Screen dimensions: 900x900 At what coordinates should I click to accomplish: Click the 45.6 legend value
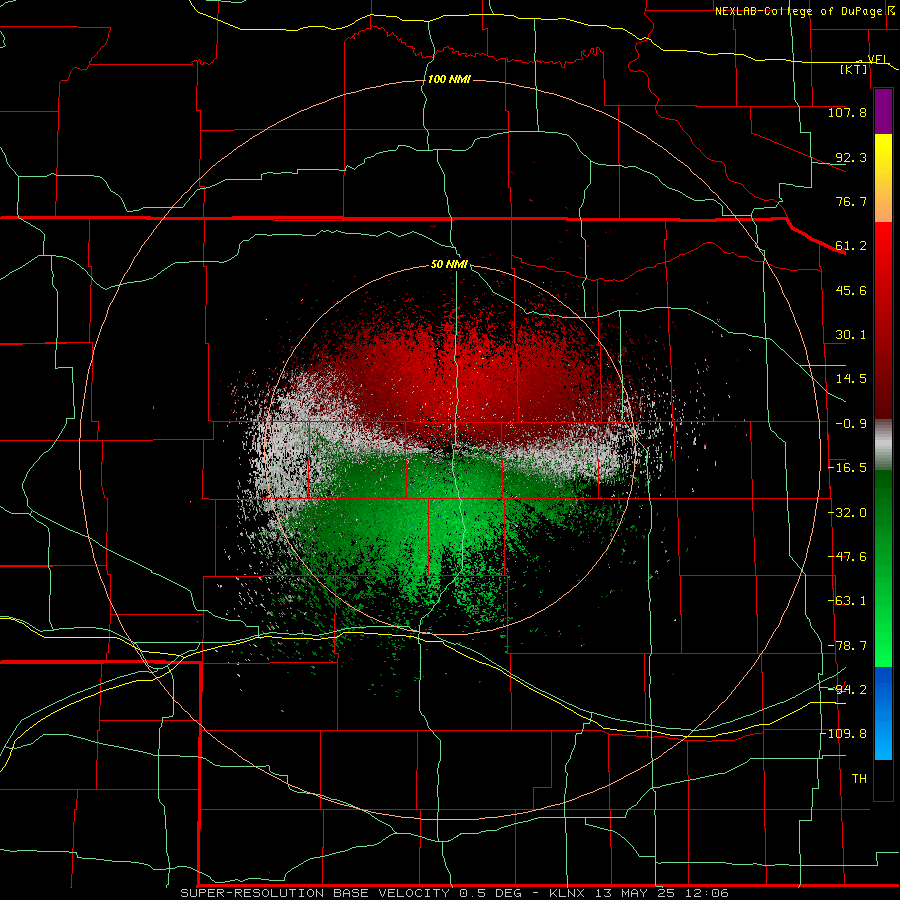coord(851,290)
